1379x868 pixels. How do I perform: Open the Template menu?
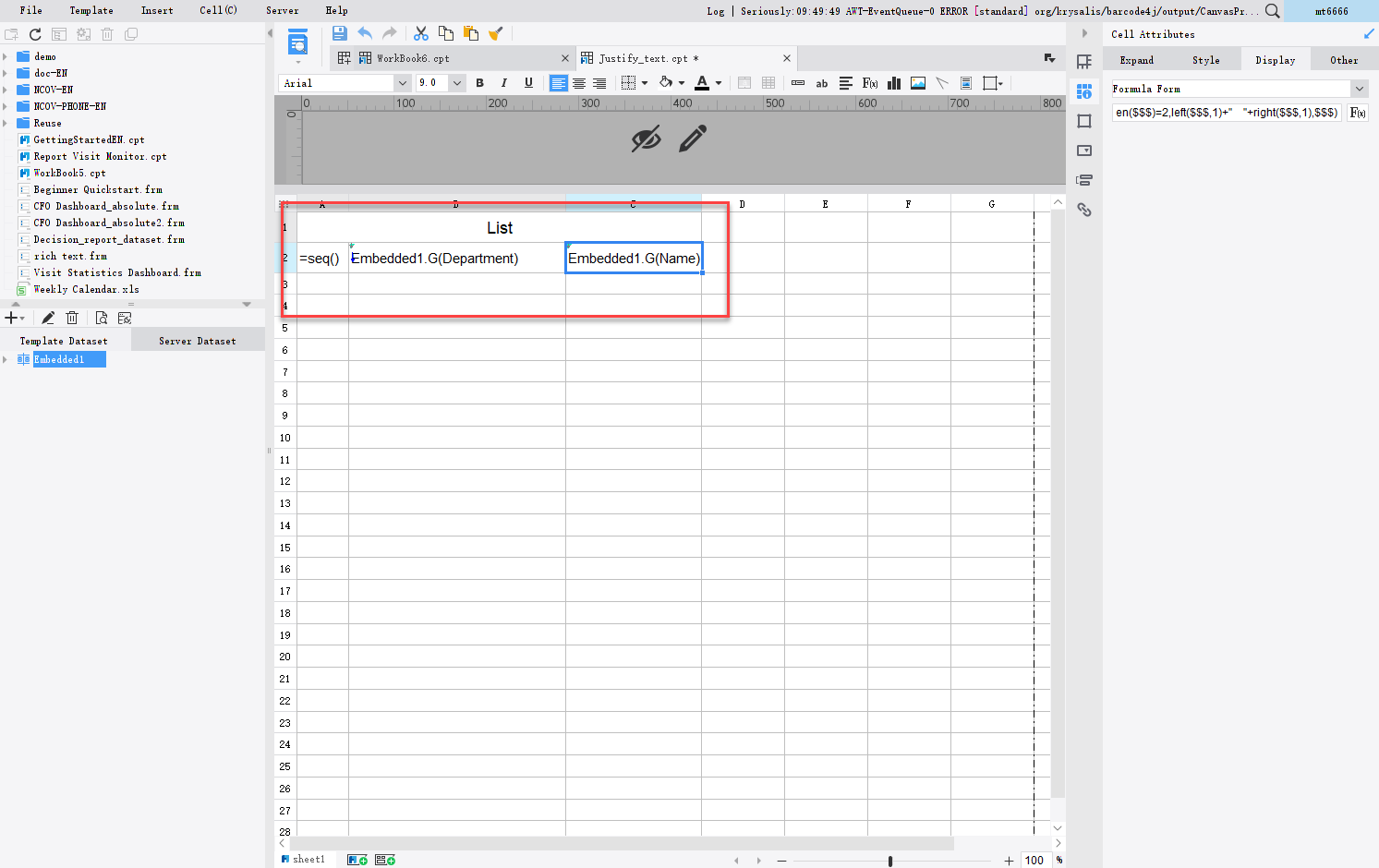coord(91,10)
